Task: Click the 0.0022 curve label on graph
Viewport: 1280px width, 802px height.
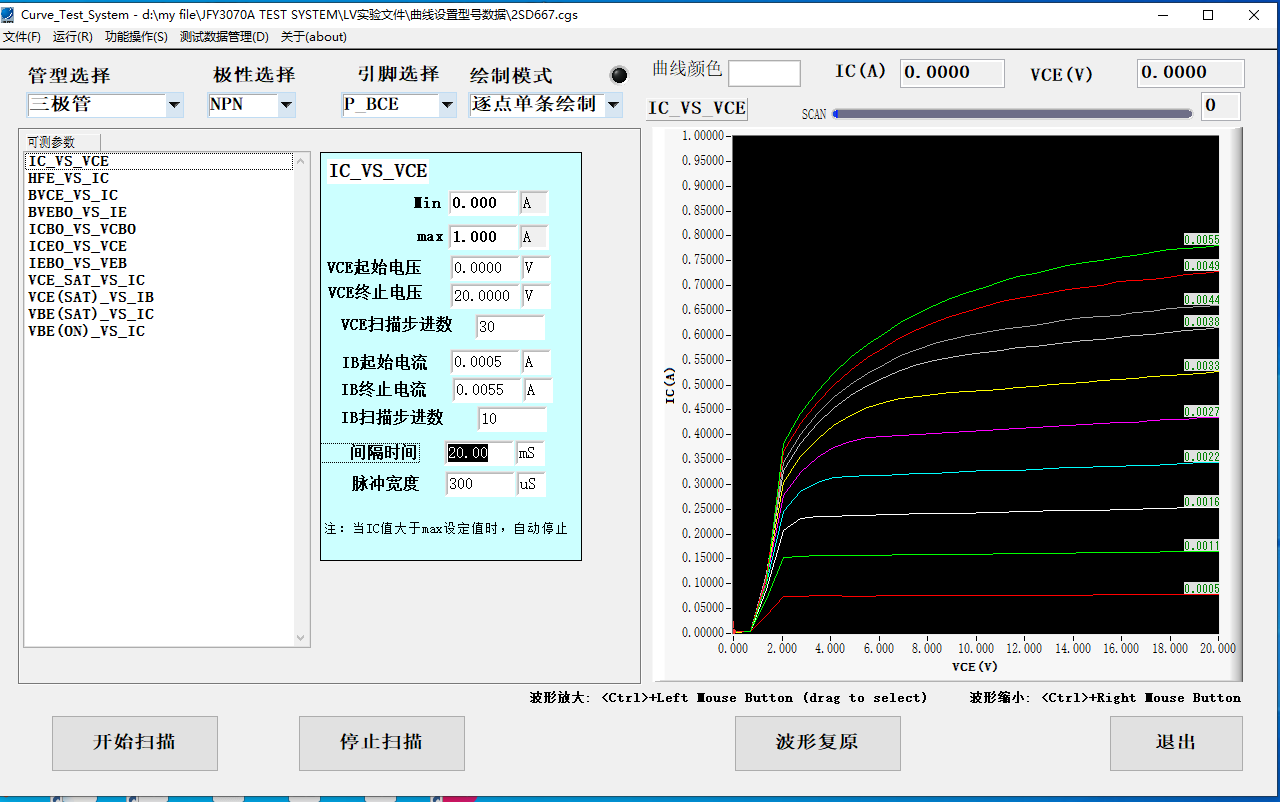Action: coord(1201,457)
